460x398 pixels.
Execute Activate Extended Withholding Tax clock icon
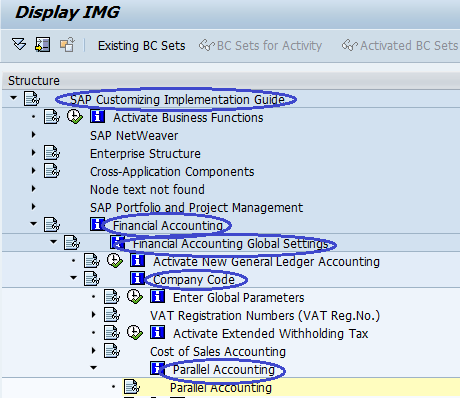coord(135,333)
